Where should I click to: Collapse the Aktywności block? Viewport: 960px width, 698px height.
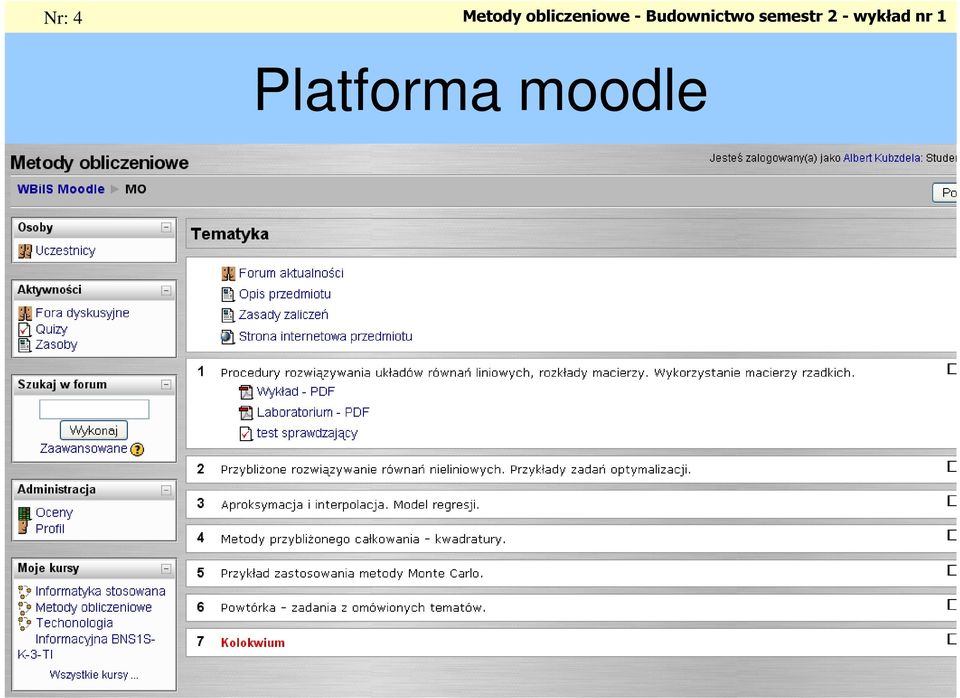(x=166, y=290)
